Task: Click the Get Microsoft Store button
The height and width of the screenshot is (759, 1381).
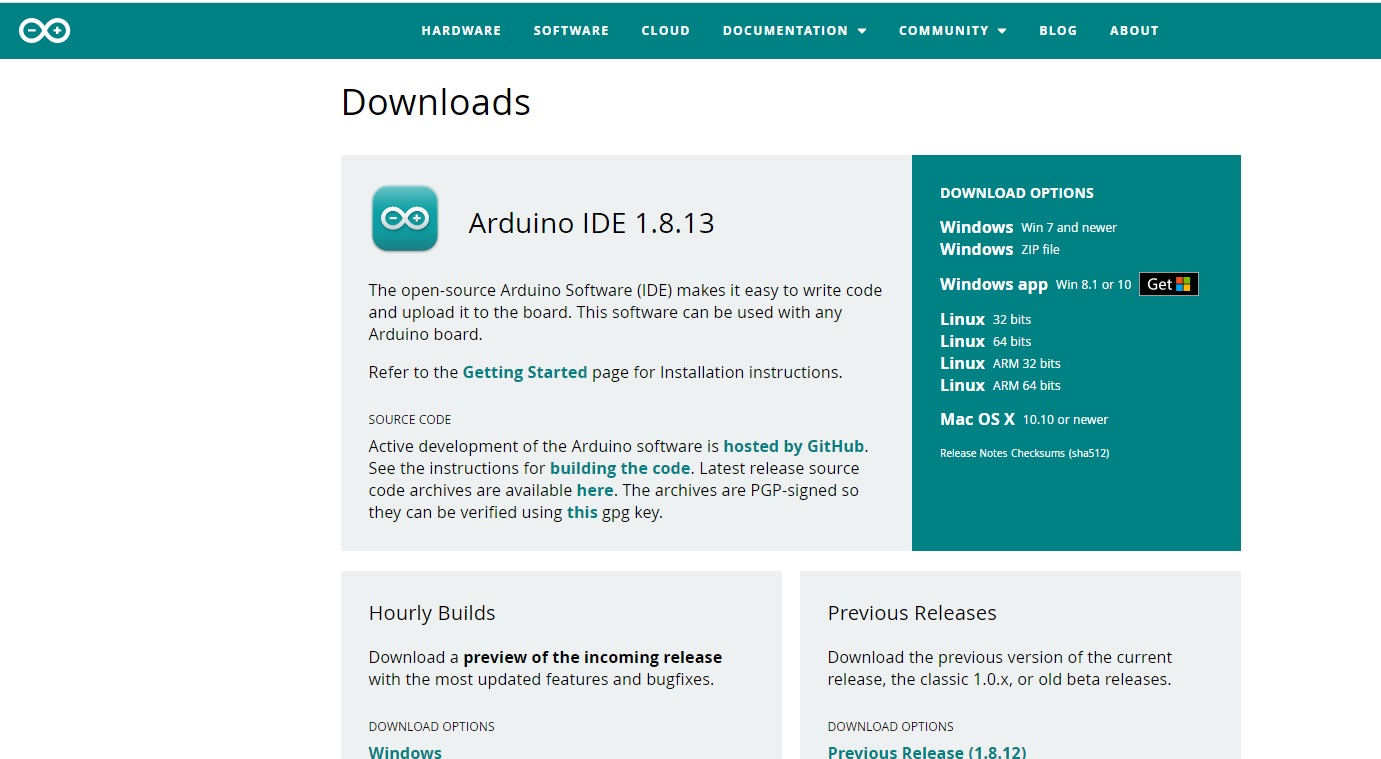Action: pos(1169,284)
